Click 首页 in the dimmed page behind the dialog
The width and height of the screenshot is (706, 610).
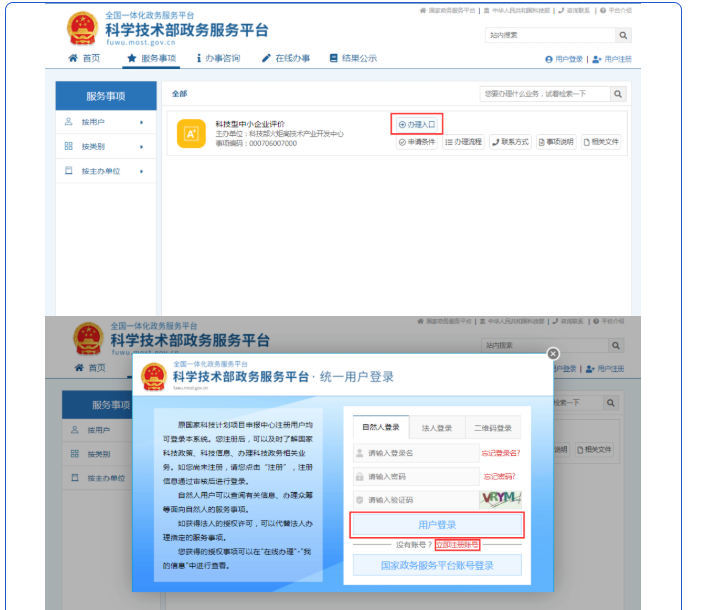(x=90, y=368)
